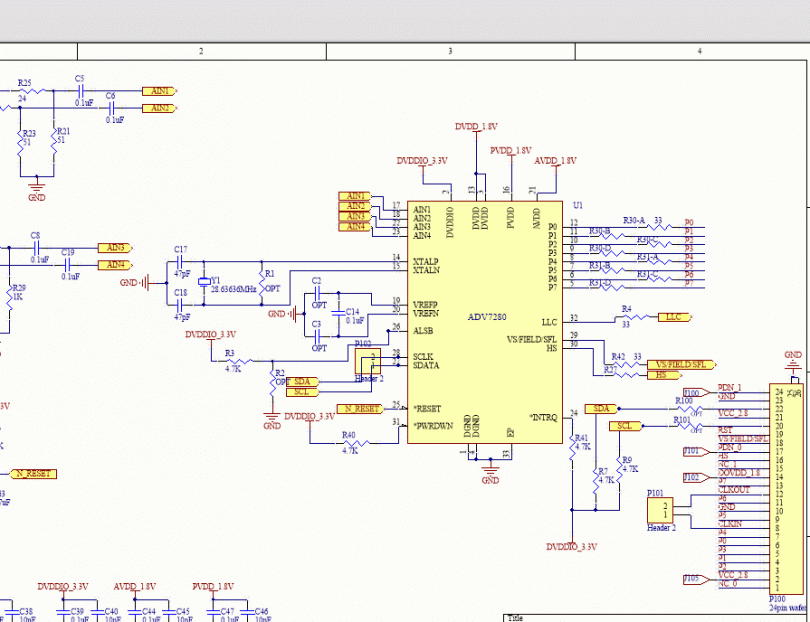Image resolution: width=810 pixels, height=622 pixels.
Task: Click resistor R101 designator
Action: point(682,419)
